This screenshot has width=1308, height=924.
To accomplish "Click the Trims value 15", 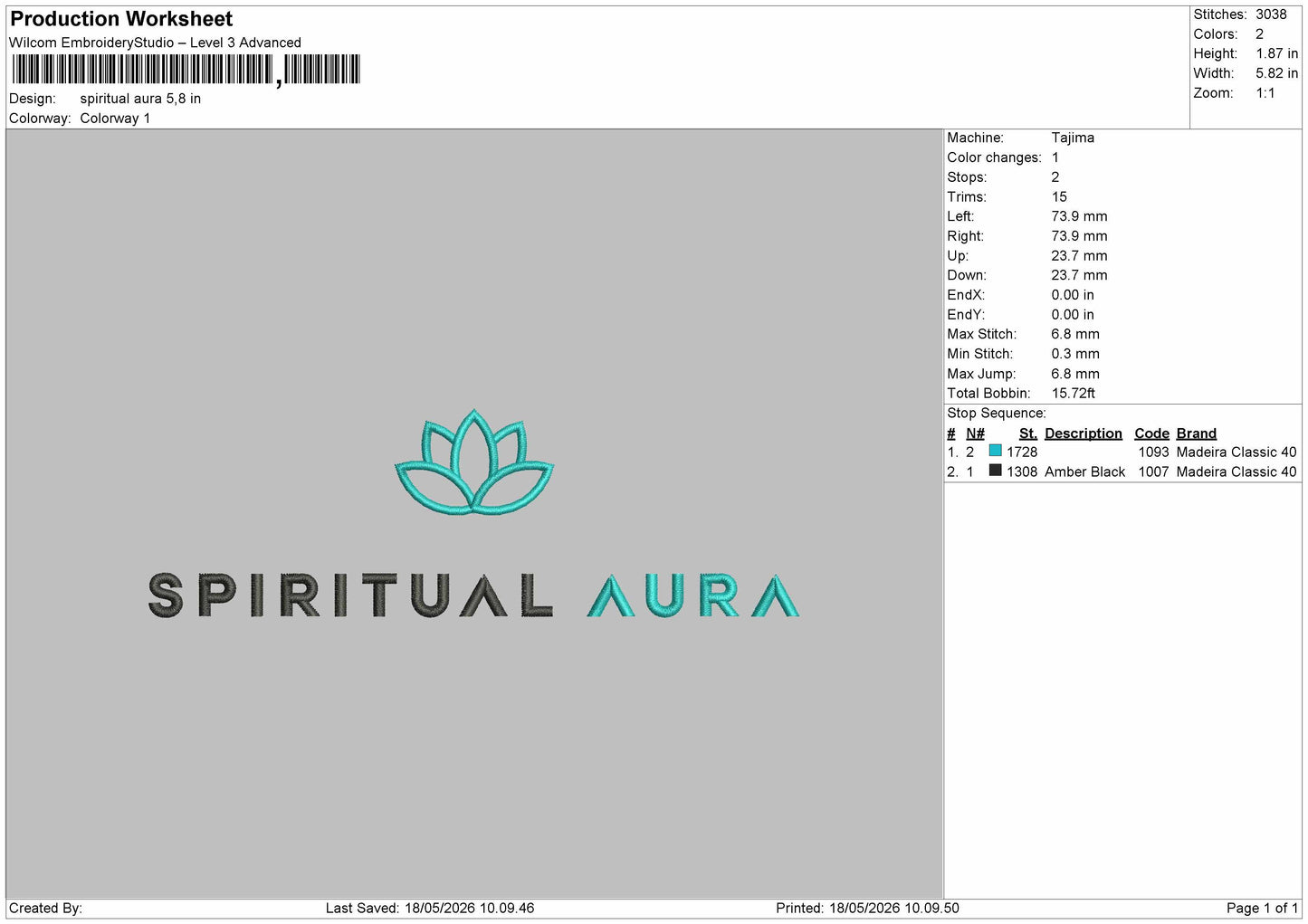I will [x=1059, y=196].
